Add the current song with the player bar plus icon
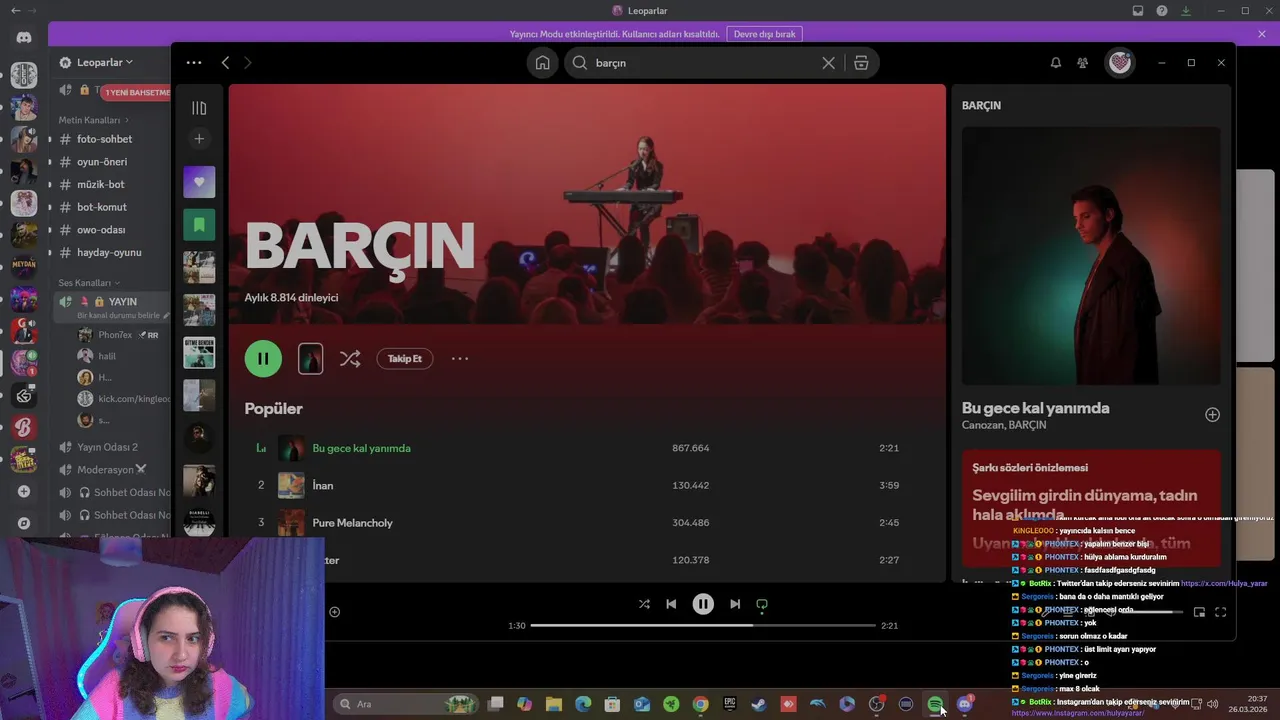The height and width of the screenshot is (720, 1280). pos(334,612)
